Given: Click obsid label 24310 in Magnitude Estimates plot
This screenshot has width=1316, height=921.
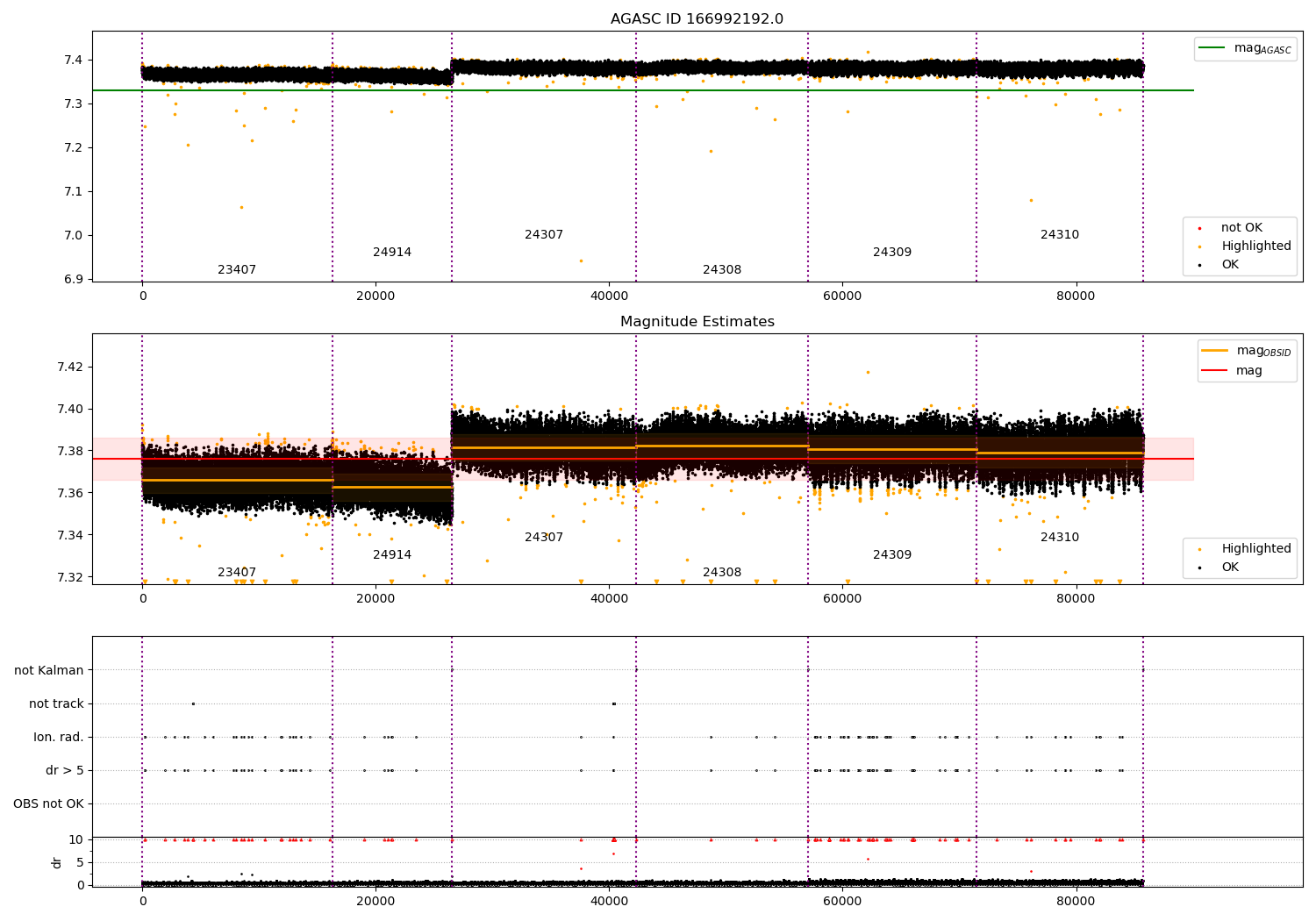Looking at the screenshot, I should (x=1060, y=538).
